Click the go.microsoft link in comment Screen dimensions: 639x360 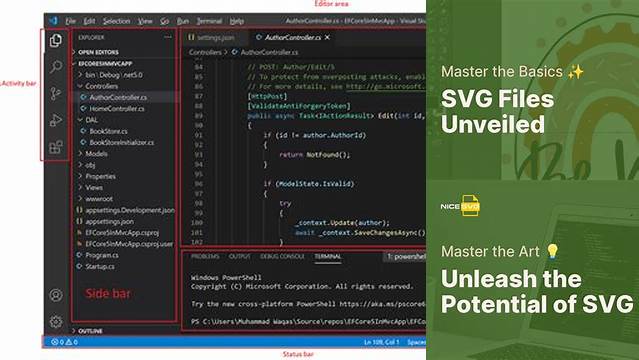tap(385, 86)
